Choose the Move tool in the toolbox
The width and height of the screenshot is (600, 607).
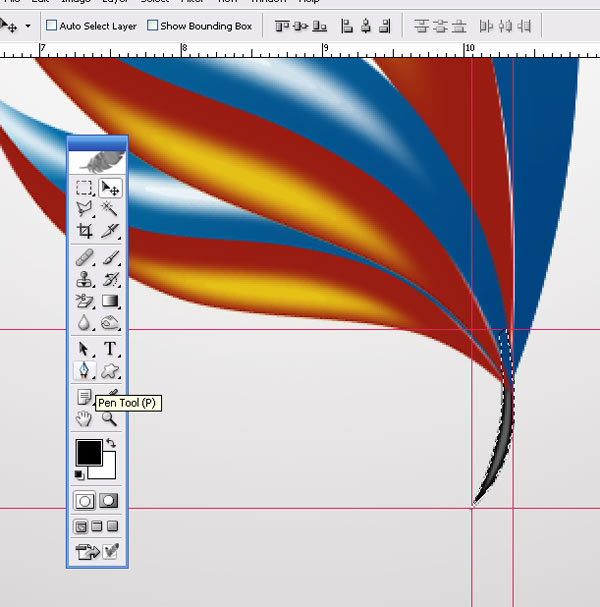tap(110, 188)
